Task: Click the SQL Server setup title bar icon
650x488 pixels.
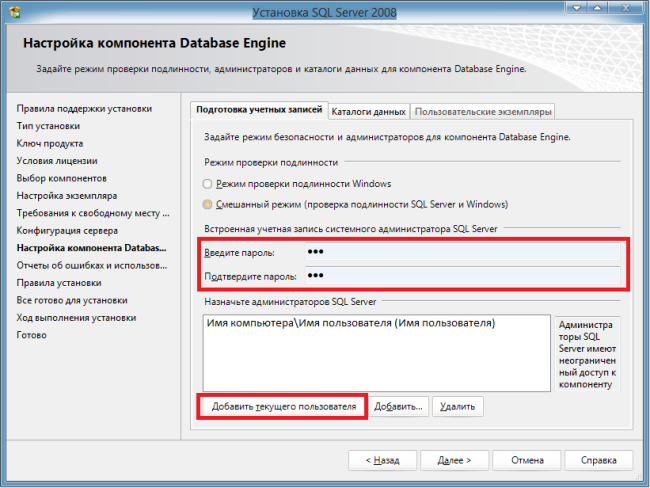Action: click(x=15, y=12)
